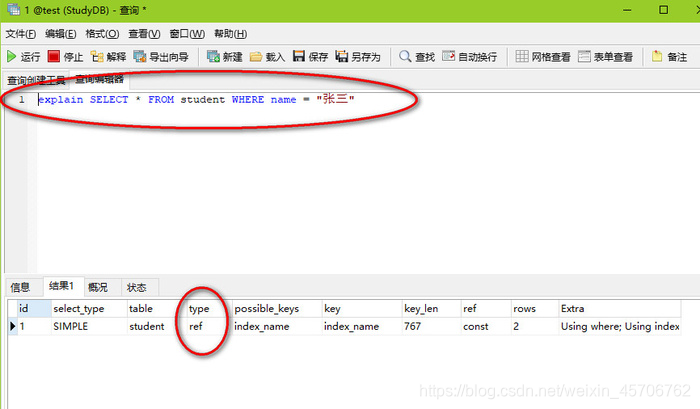This screenshot has height=409, width=700.
Task: Select index_name under possible_keys
Action: pos(277,326)
